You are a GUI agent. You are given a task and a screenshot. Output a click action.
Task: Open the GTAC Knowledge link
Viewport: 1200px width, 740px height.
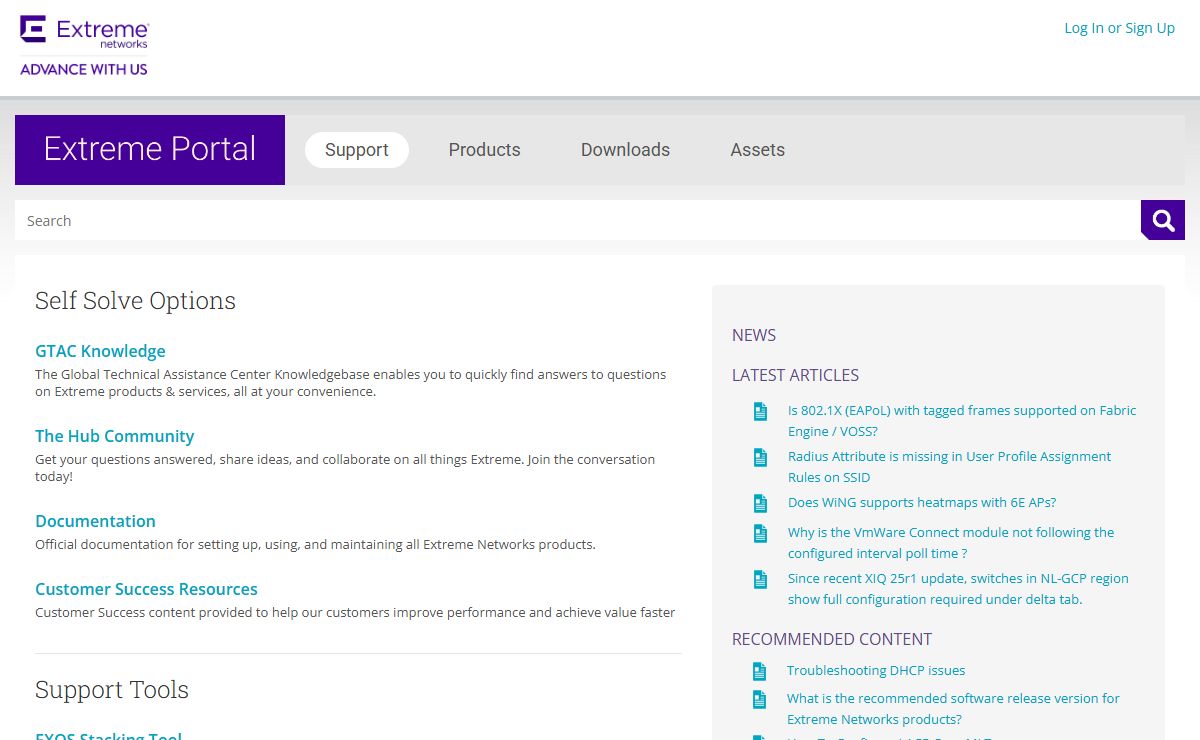click(x=100, y=351)
